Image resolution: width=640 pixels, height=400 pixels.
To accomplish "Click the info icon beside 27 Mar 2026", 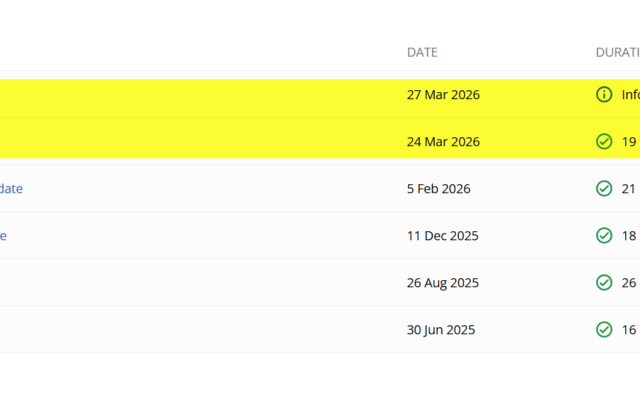I will (603, 94).
